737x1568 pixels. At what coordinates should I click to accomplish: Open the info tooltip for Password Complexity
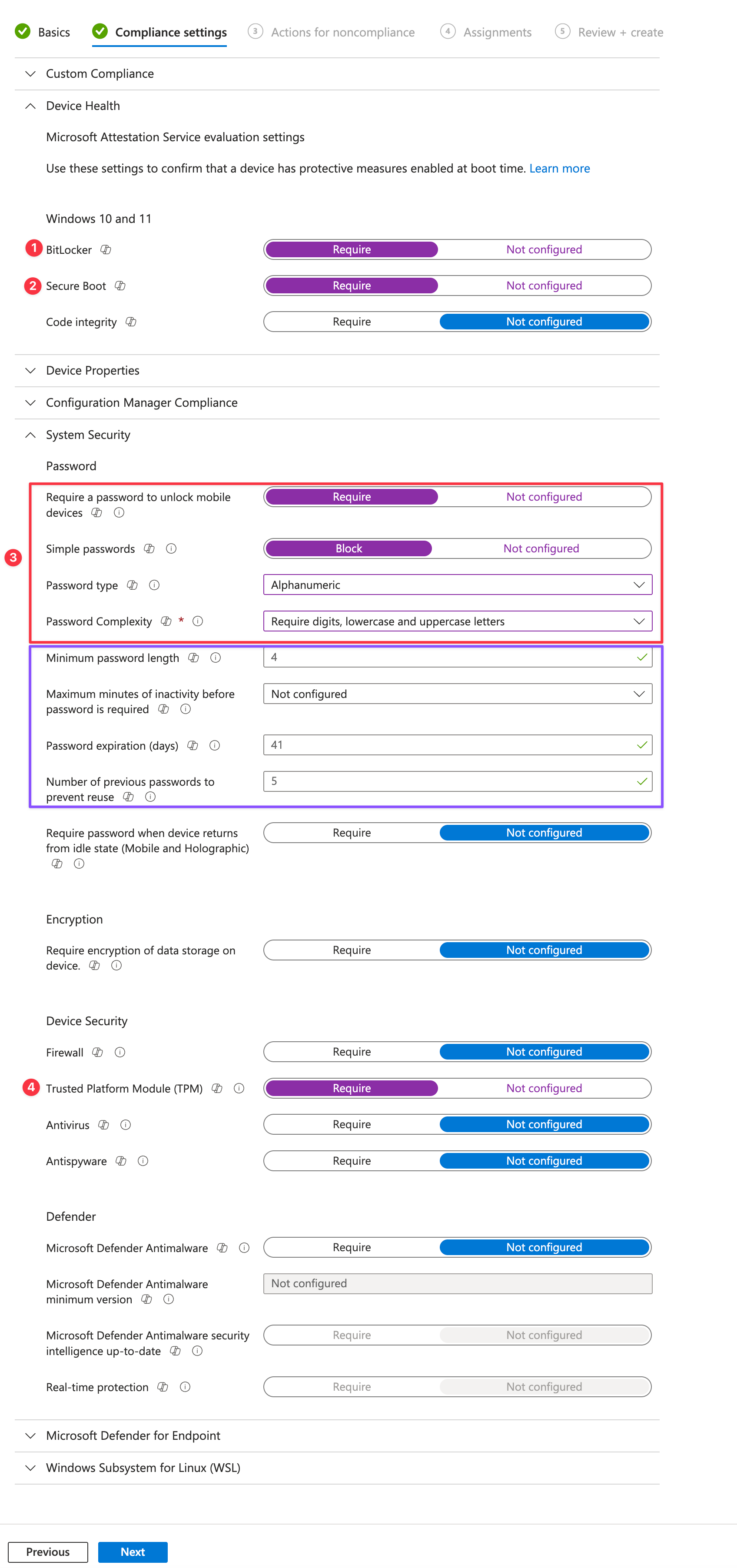[197, 621]
